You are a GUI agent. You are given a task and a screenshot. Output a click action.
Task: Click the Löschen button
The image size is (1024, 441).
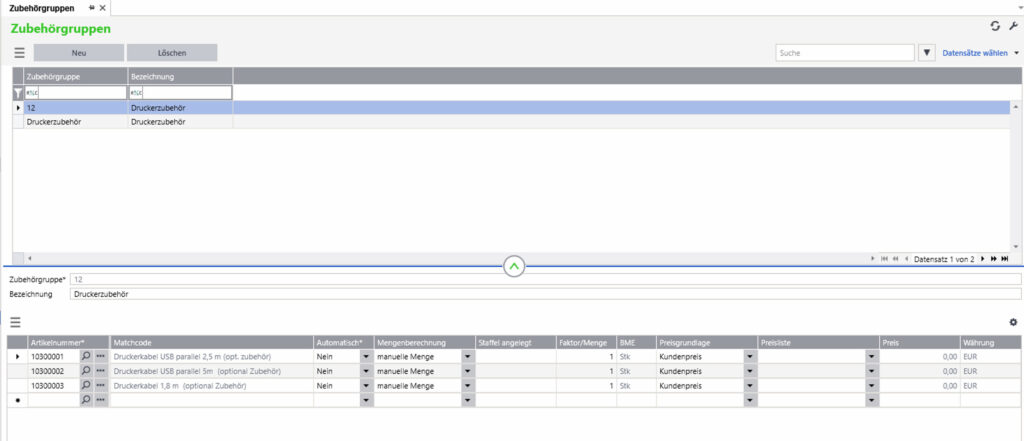(x=172, y=53)
